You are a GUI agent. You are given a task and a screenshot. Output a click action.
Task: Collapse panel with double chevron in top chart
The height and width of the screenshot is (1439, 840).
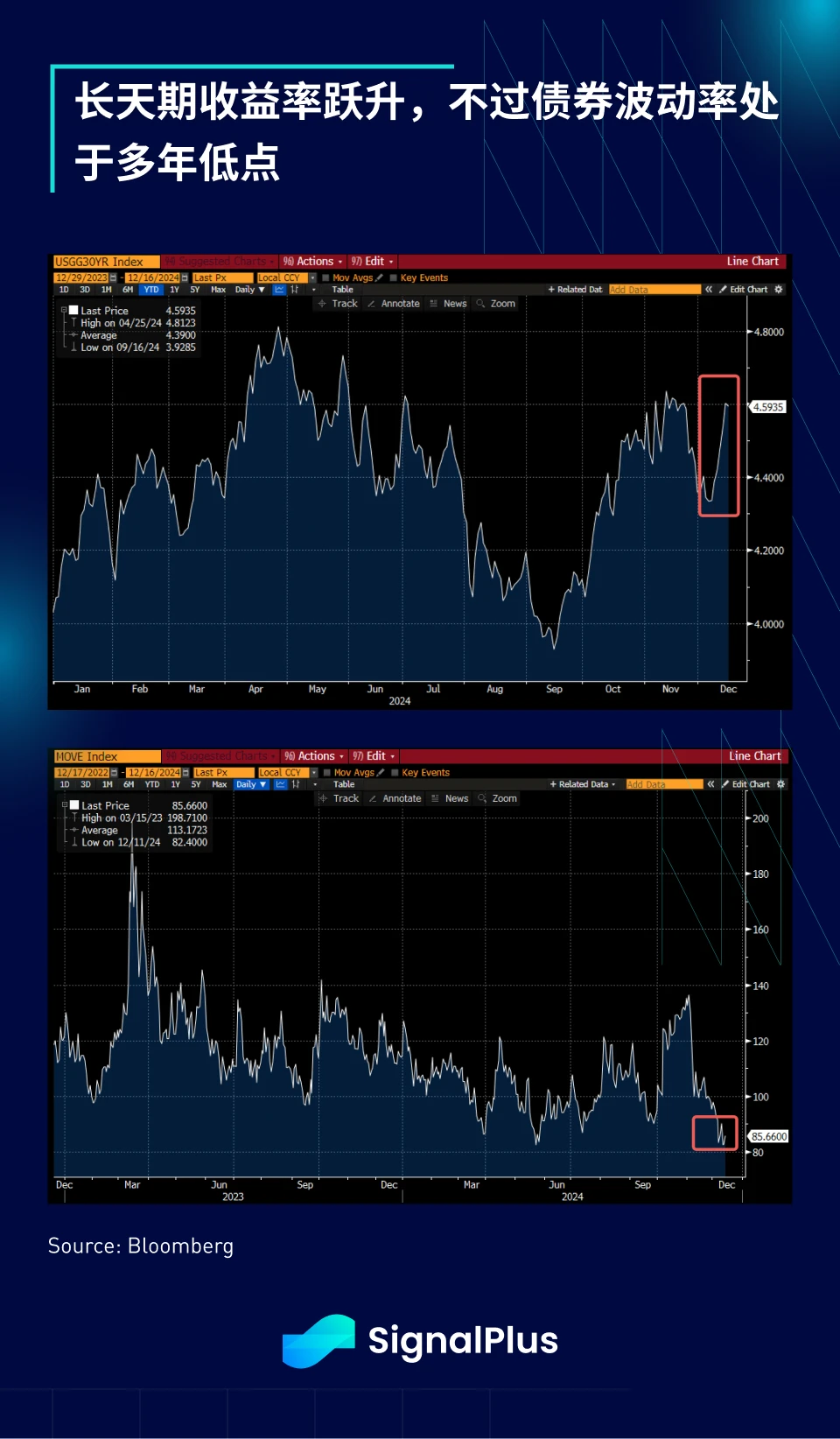pos(709,290)
